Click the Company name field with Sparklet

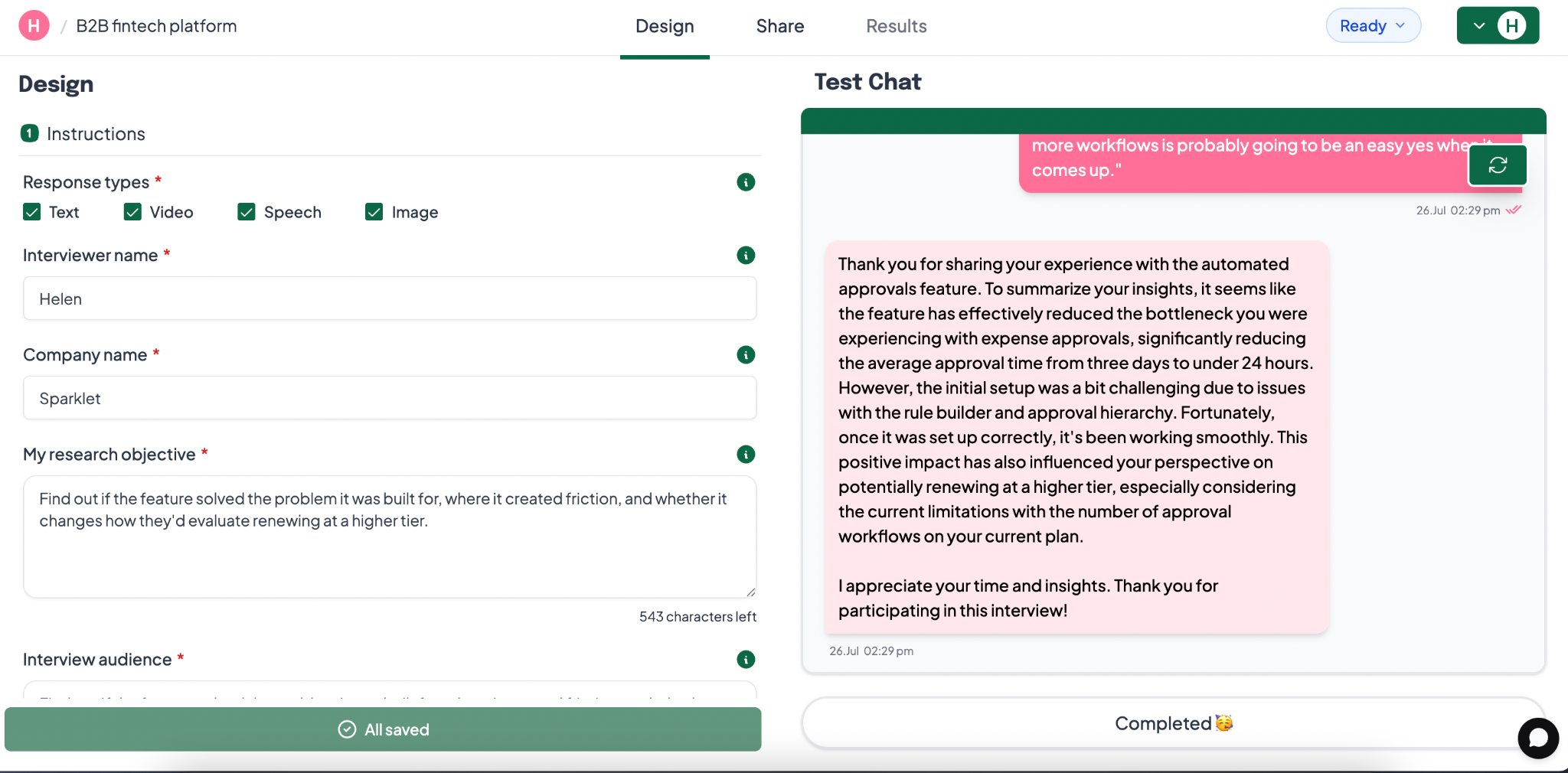(x=390, y=398)
